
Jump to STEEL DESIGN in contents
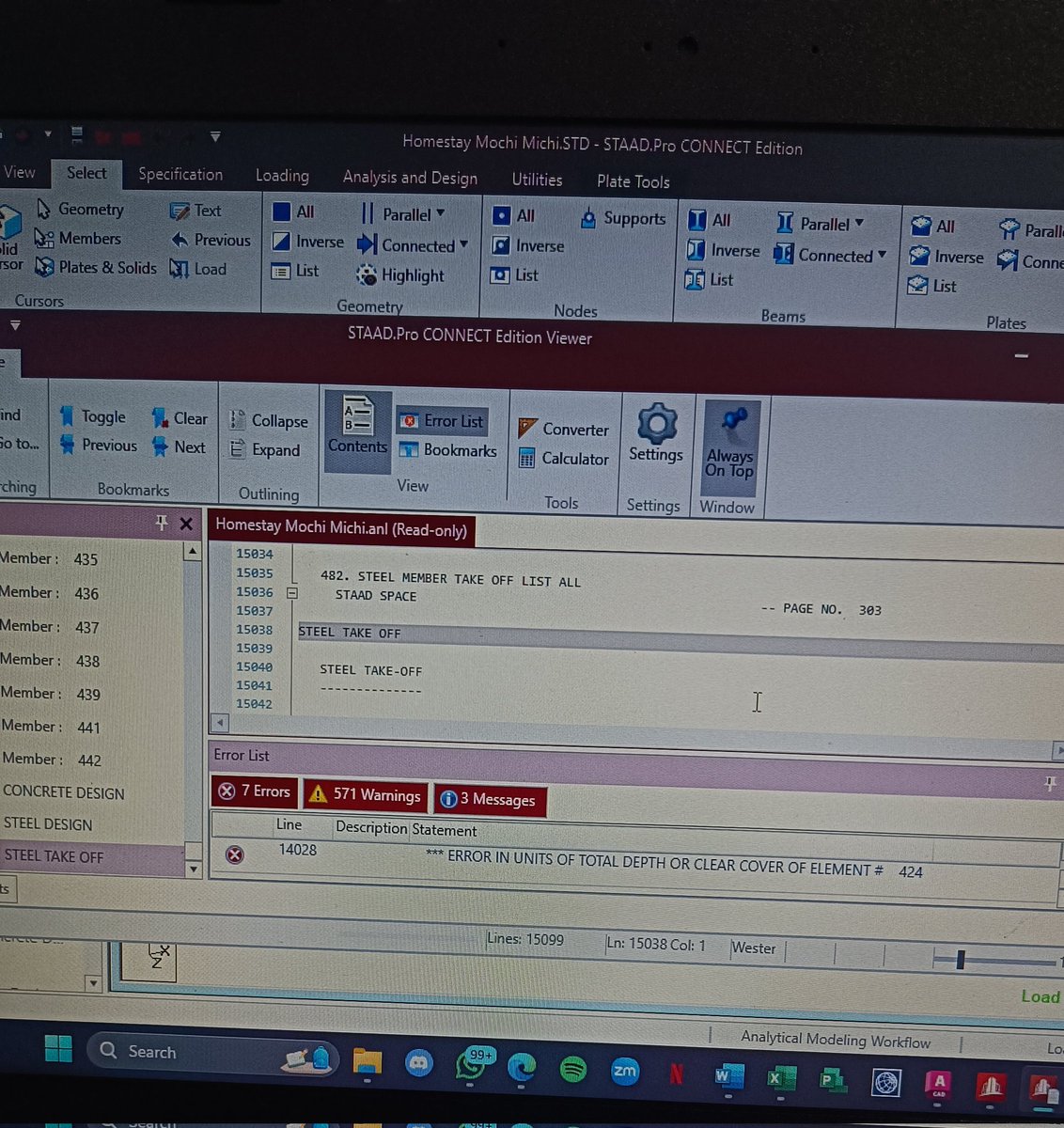(48, 824)
